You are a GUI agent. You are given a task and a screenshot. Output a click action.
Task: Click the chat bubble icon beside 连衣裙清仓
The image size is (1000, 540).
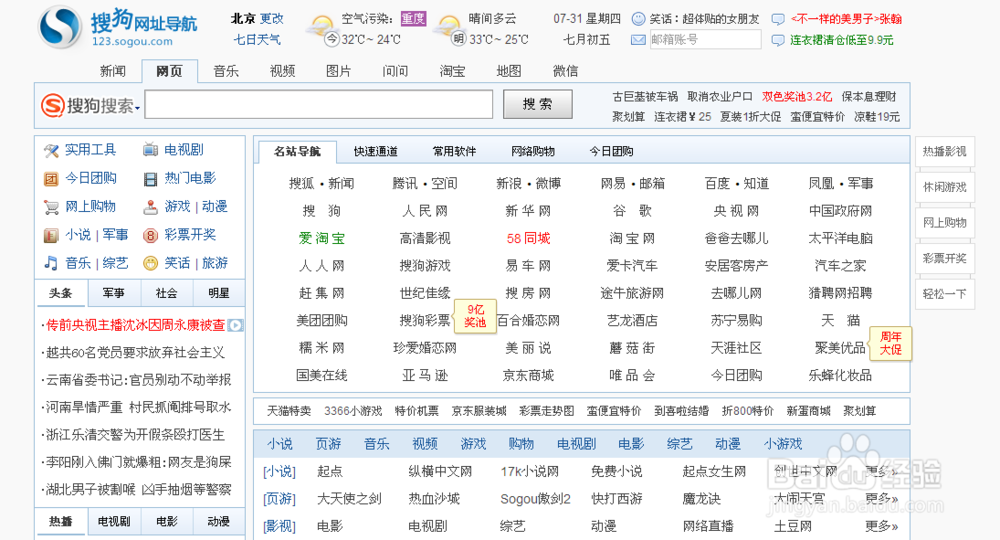778,40
